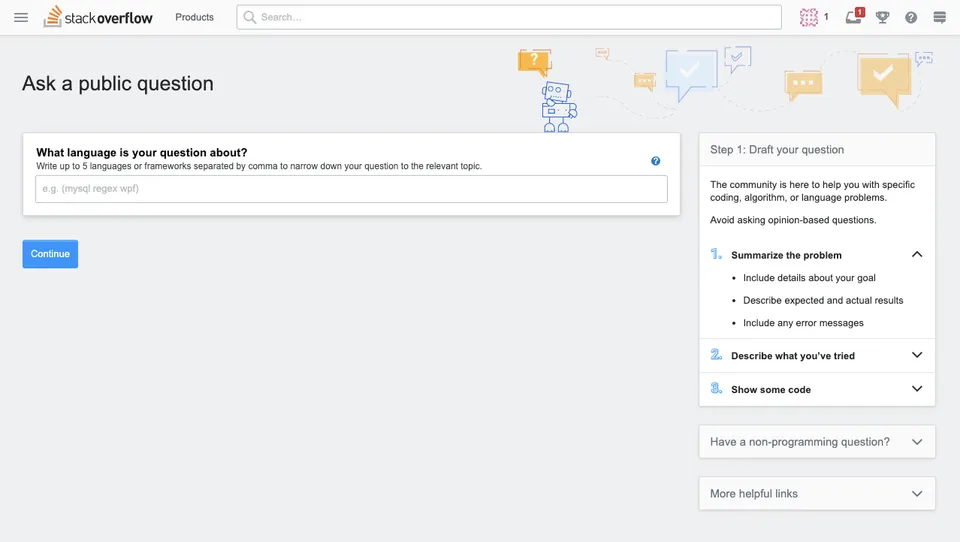Open the achievements trophy
The width and height of the screenshot is (960, 542).
pos(882,17)
